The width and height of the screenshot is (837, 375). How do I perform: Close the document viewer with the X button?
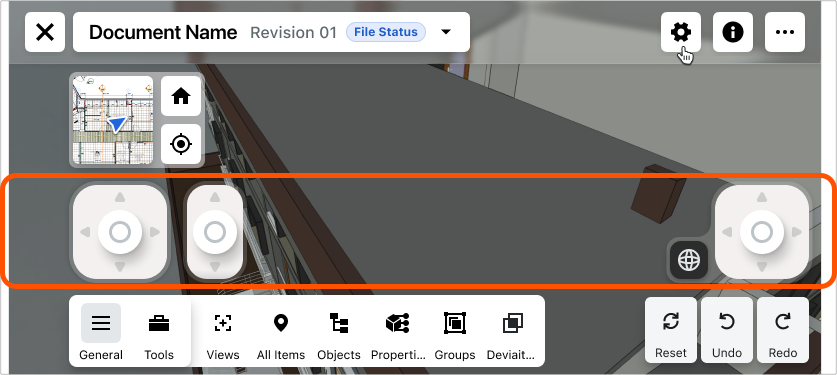point(45,32)
